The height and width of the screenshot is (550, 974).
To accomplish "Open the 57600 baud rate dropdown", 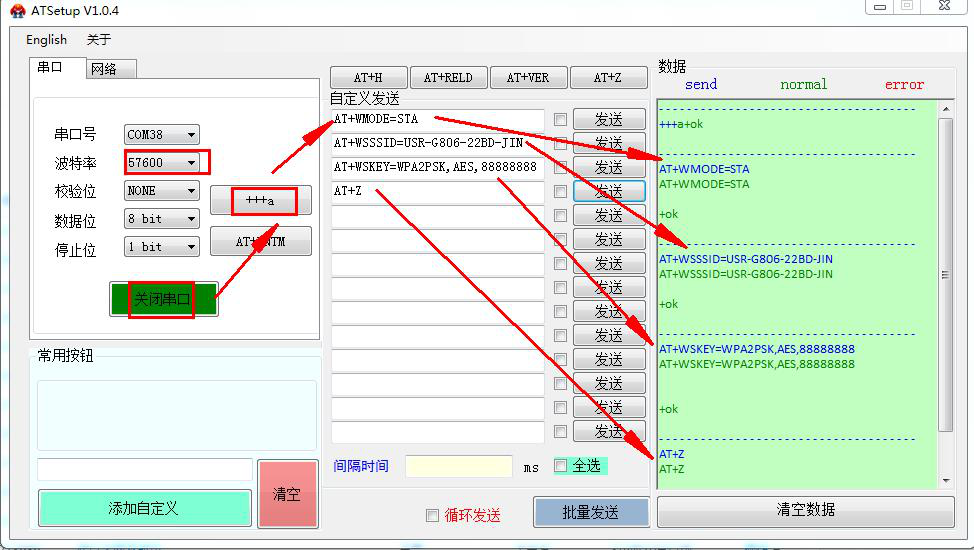I will (x=191, y=163).
